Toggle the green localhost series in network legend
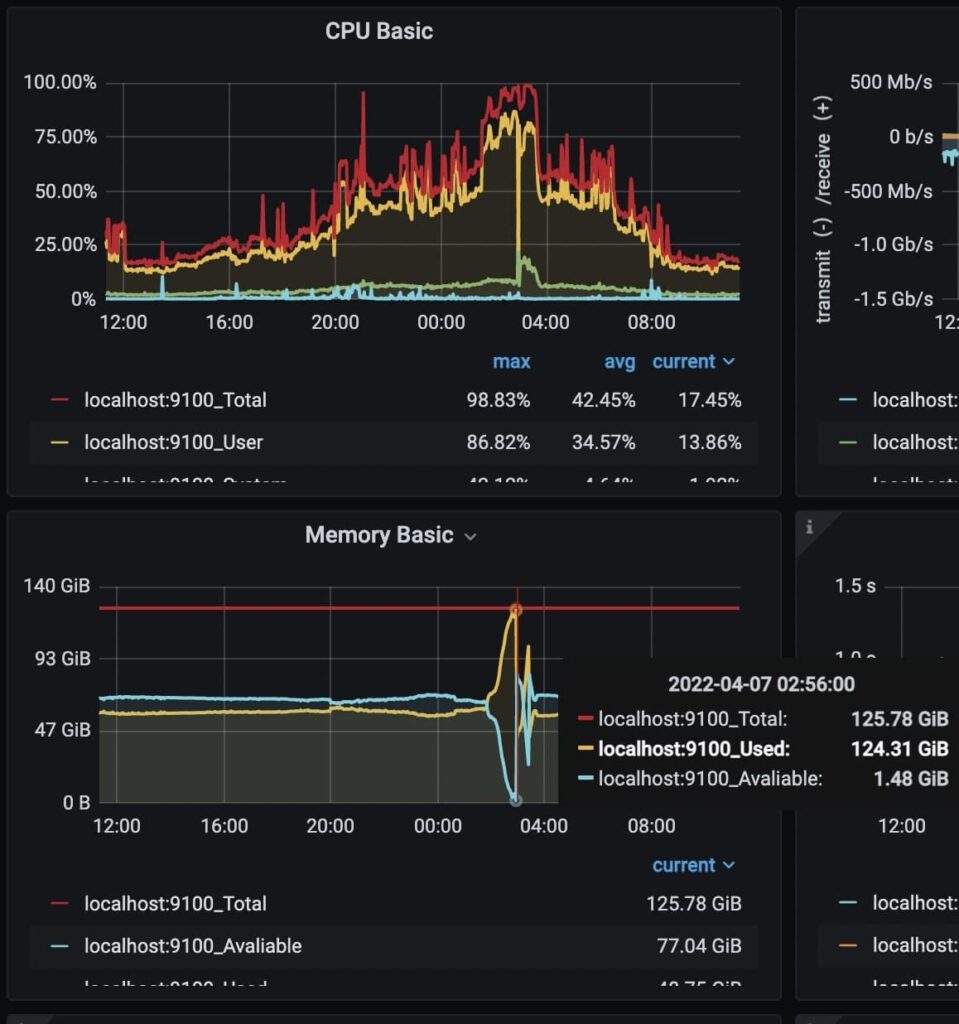The image size is (959, 1024). pyautogui.click(x=915, y=442)
